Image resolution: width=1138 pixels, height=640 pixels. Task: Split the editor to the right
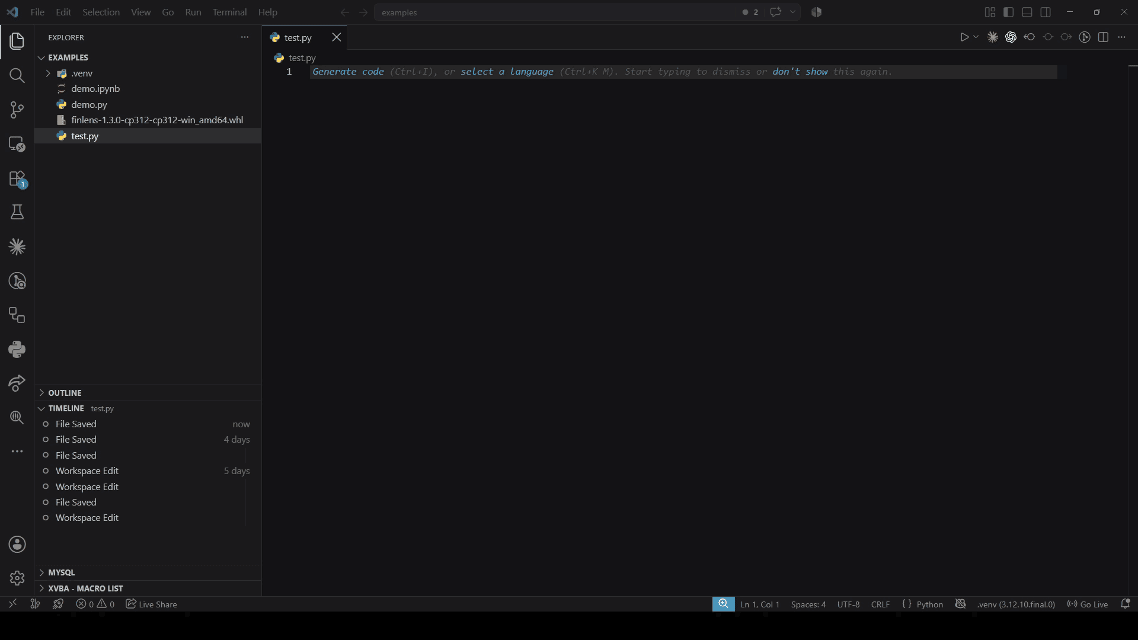click(x=1103, y=37)
